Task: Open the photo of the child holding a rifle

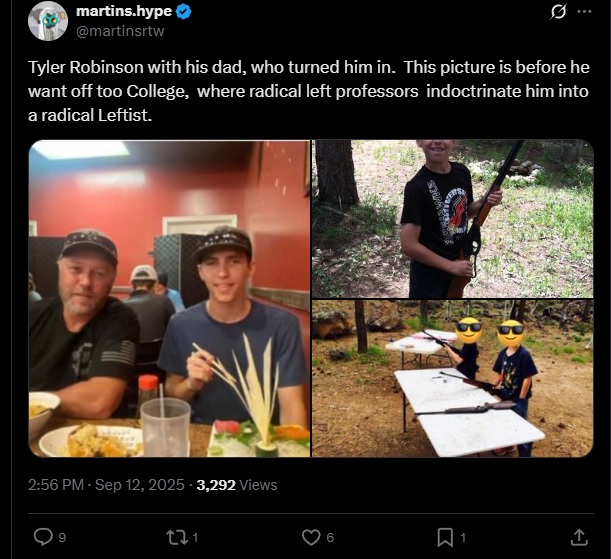Action: (x=453, y=218)
